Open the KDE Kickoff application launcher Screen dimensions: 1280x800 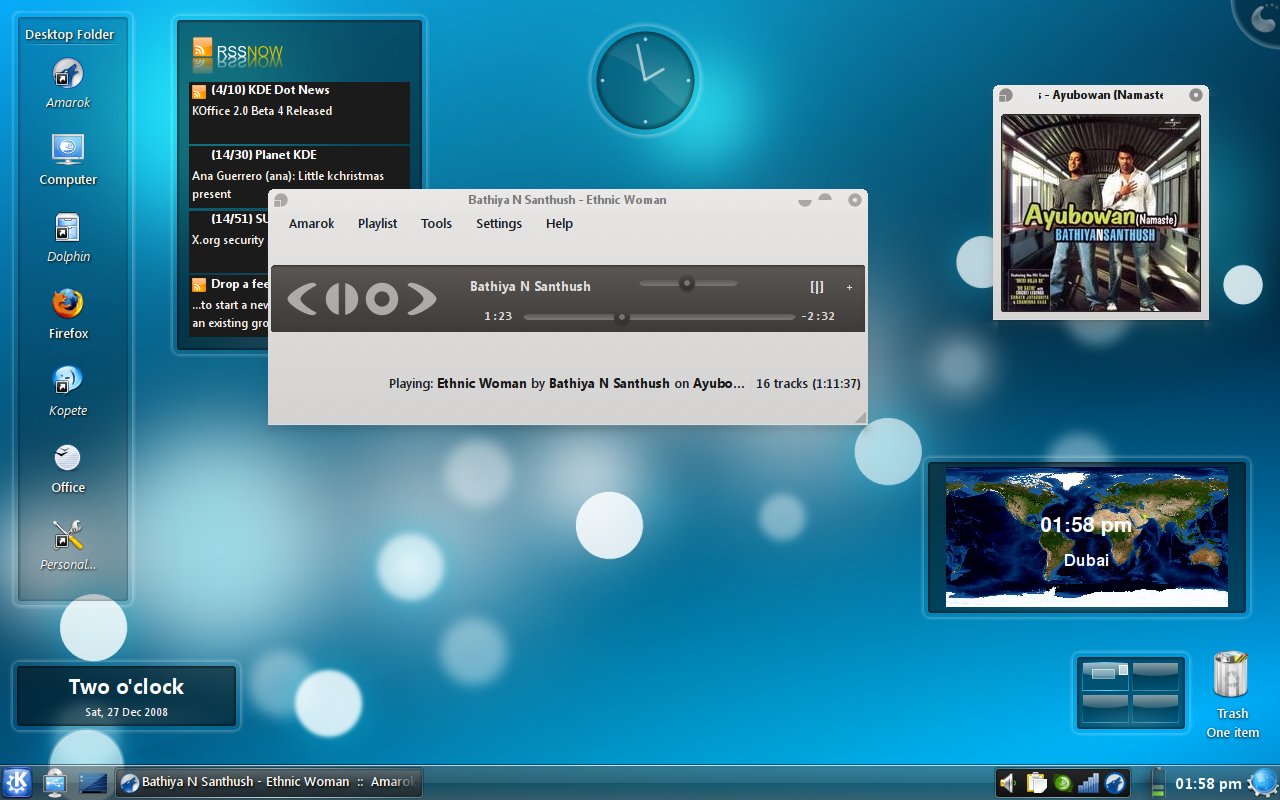17,782
